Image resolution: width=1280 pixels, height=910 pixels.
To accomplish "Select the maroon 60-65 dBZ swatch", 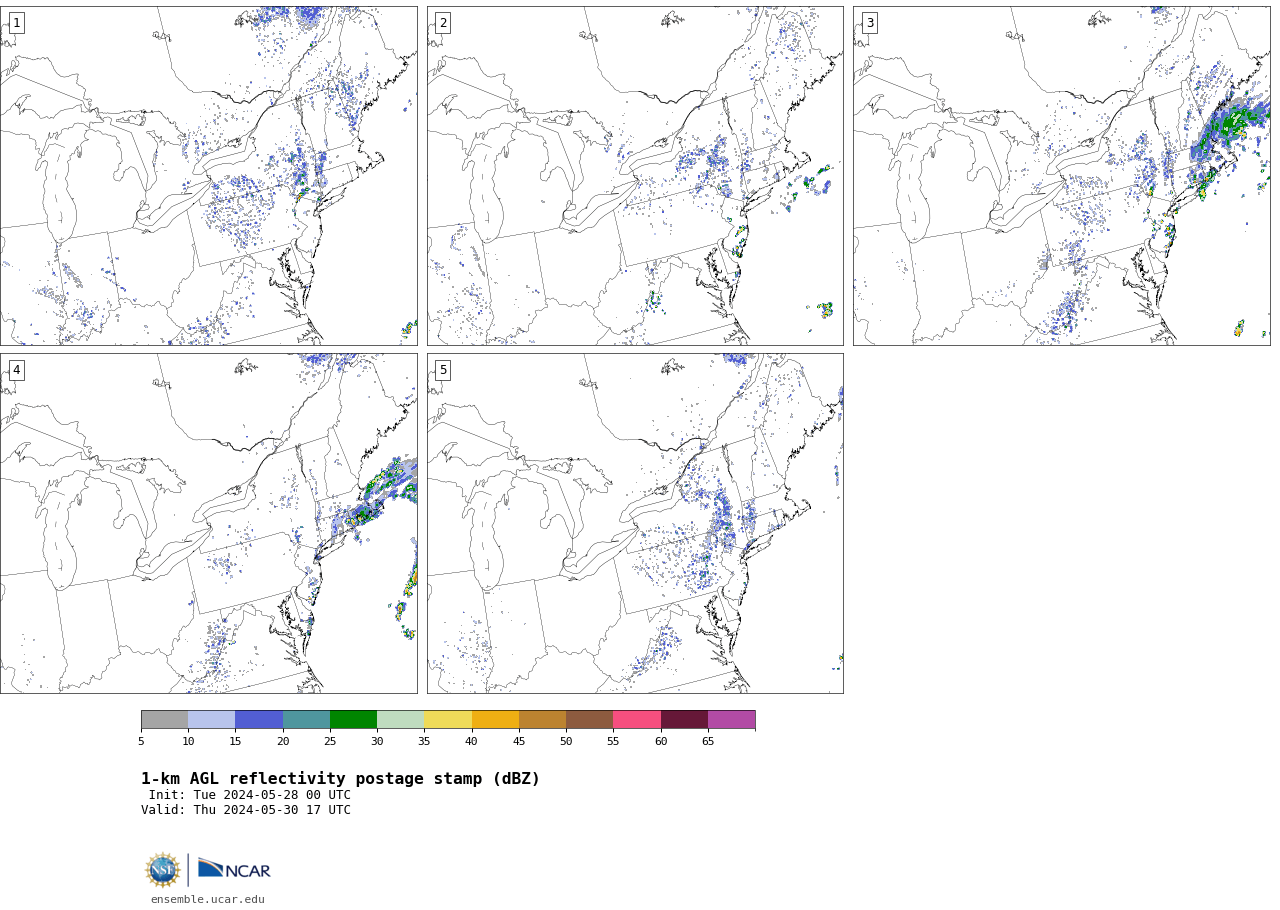I will pyautogui.click(x=684, y=720).
